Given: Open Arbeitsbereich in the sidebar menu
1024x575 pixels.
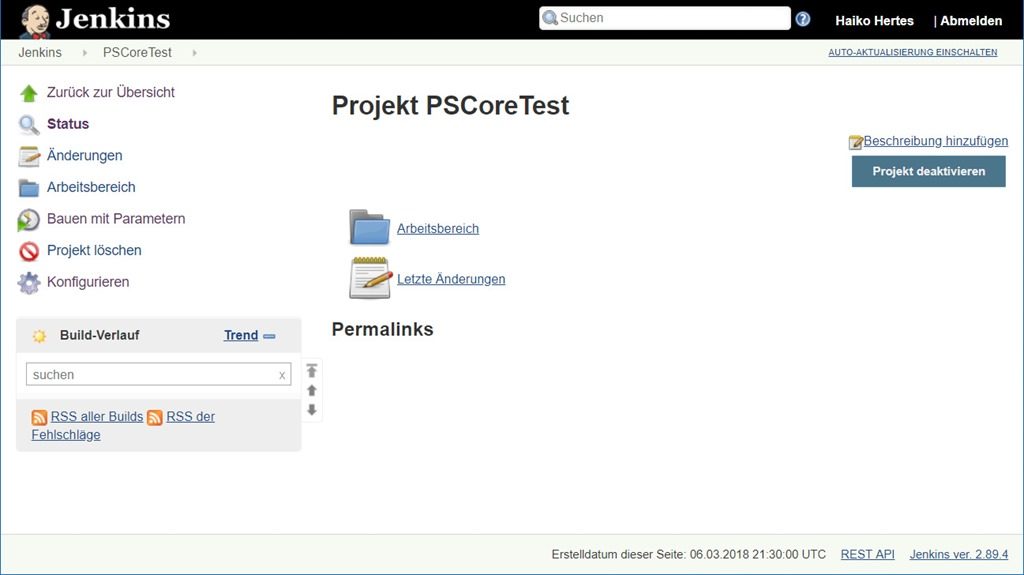Looking at the screenshot, I should tap(91, 187).
